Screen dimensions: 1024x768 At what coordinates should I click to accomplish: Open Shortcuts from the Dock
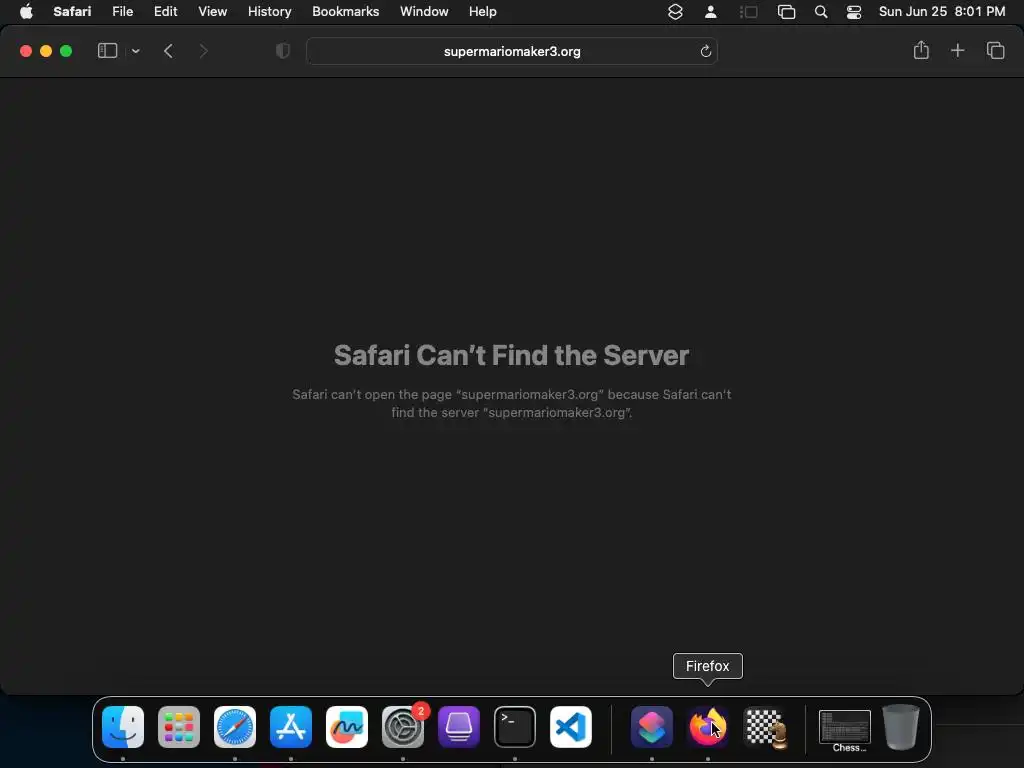pyautogui.click(x=652, y=727)
